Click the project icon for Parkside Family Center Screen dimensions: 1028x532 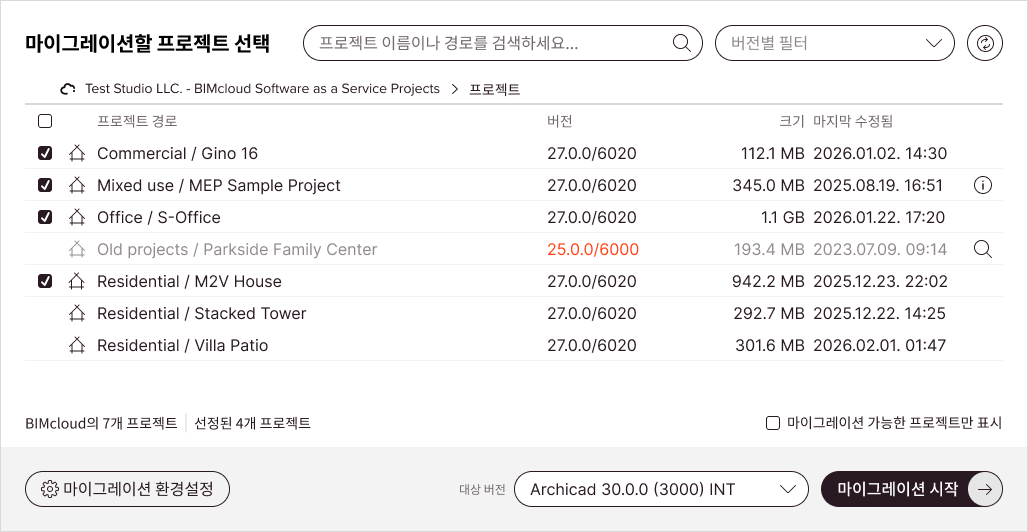point(77,249)
